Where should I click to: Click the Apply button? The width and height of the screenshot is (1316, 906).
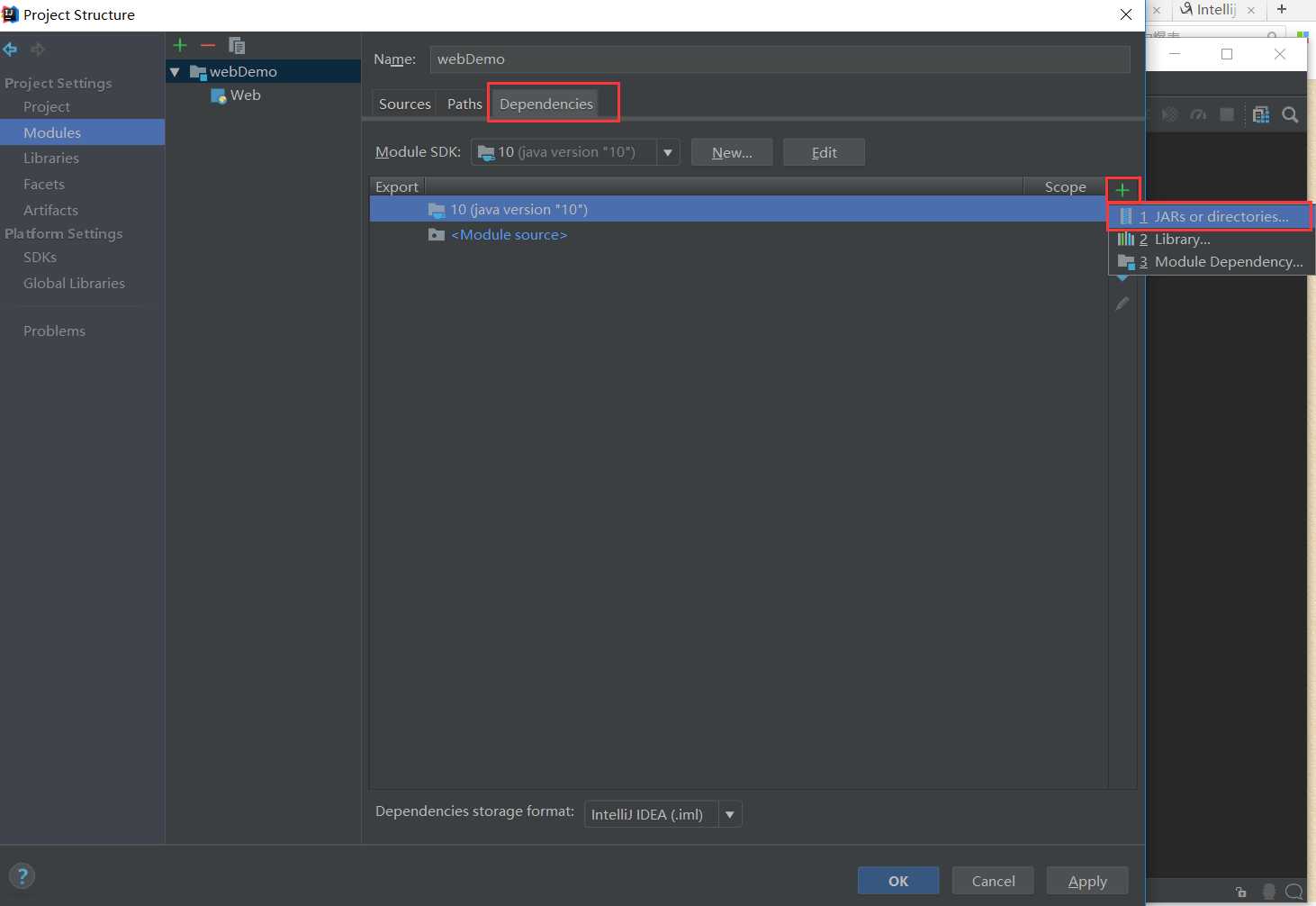click(x=1087, y=881)
